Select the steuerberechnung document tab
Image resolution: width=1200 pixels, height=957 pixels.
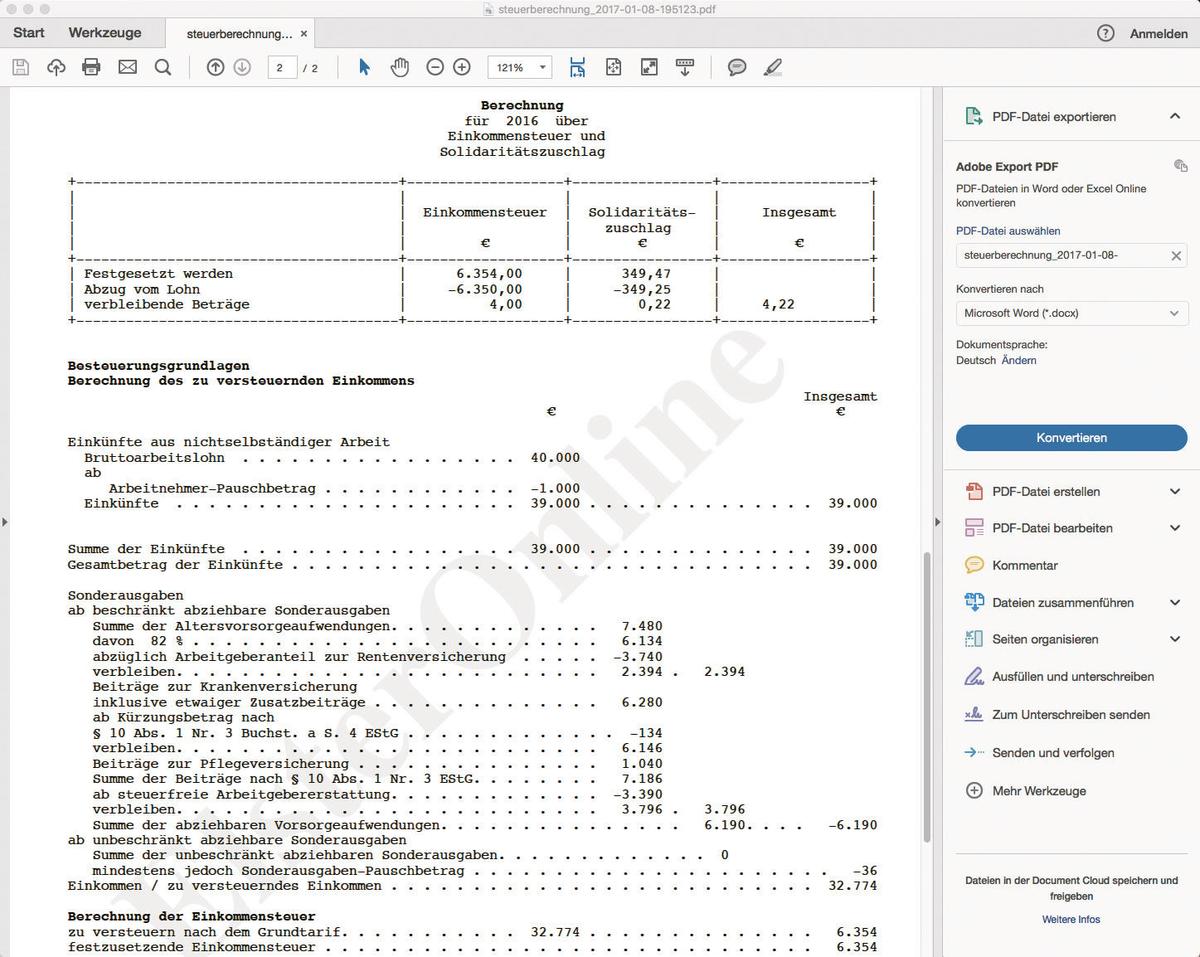[239, 34]
